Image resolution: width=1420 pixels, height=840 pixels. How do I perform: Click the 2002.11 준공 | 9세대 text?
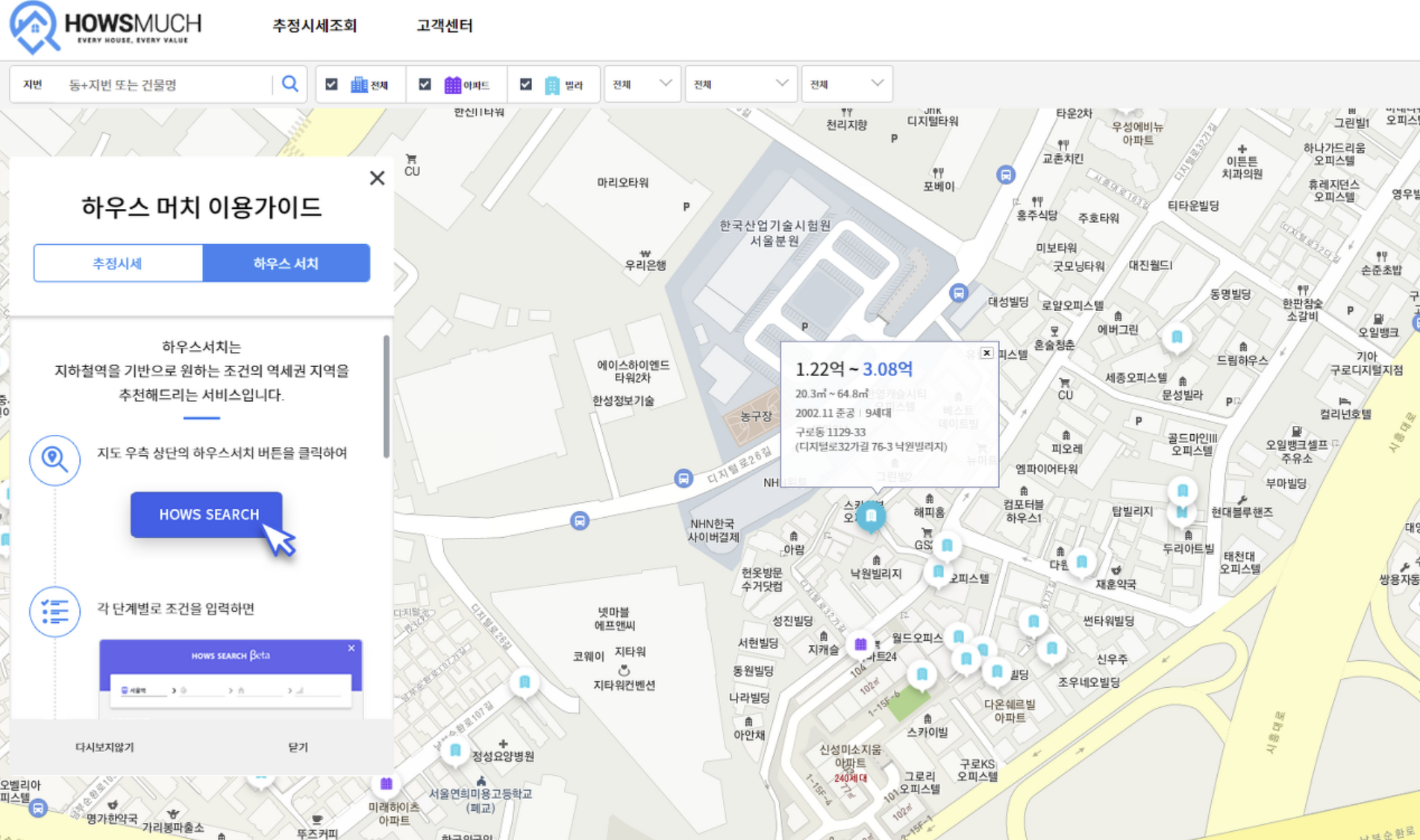[x=843, y=413]
